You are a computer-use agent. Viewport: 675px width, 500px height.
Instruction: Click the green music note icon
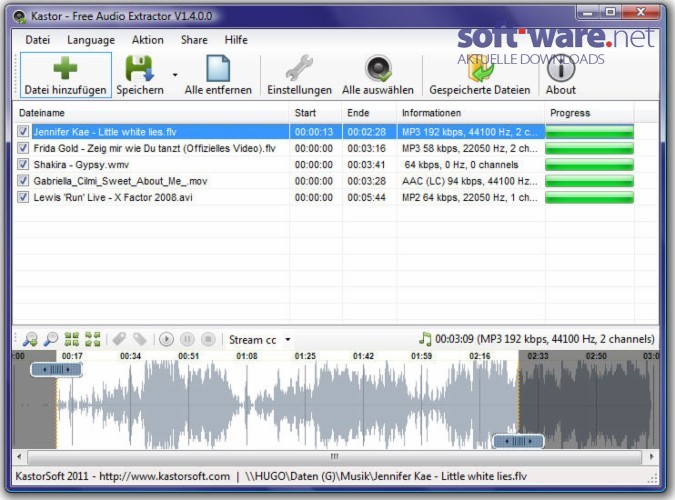coord(425,339)
